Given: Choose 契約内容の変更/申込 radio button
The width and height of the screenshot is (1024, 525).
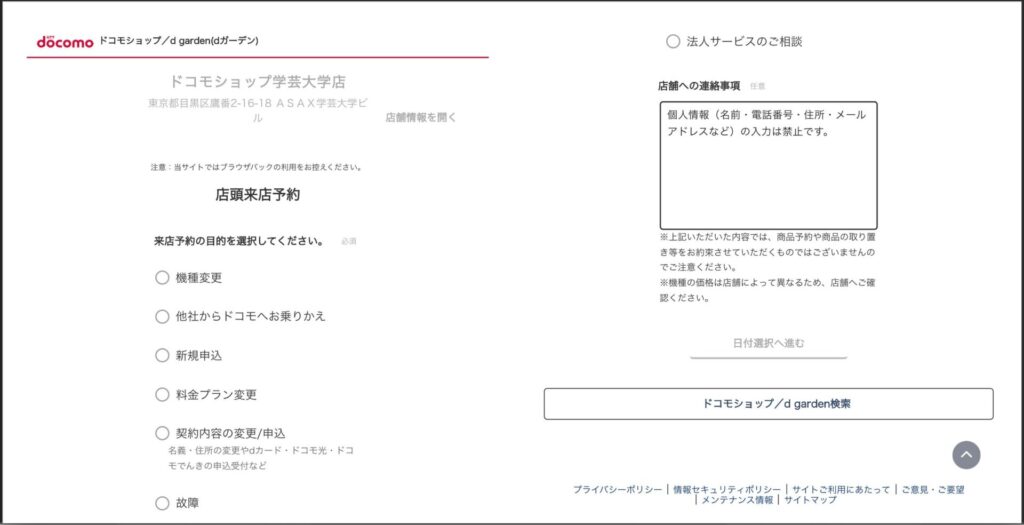Looking at the screenshot, I should [x=162, y=433].
